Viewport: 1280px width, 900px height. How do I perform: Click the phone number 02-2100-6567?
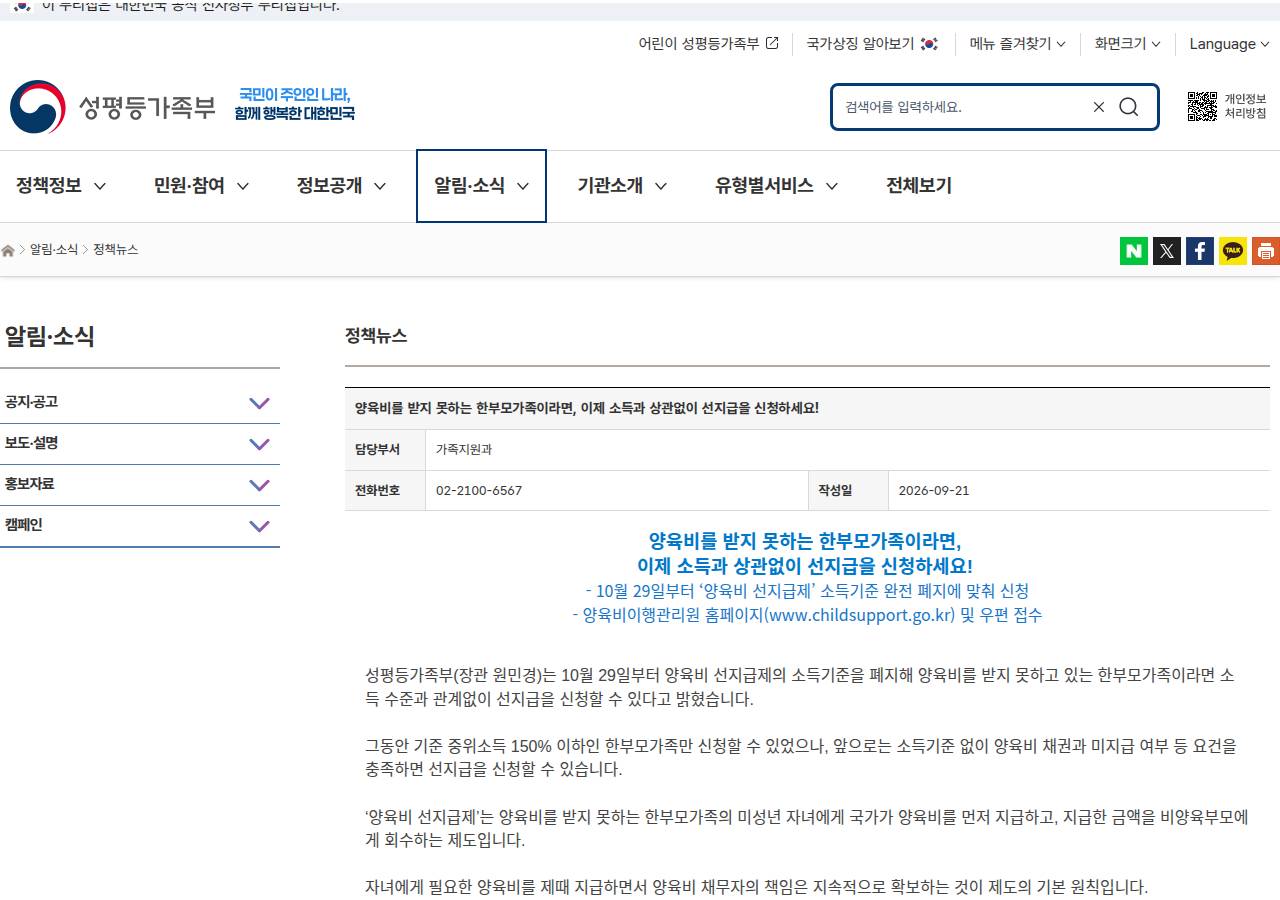pos(479,491)
